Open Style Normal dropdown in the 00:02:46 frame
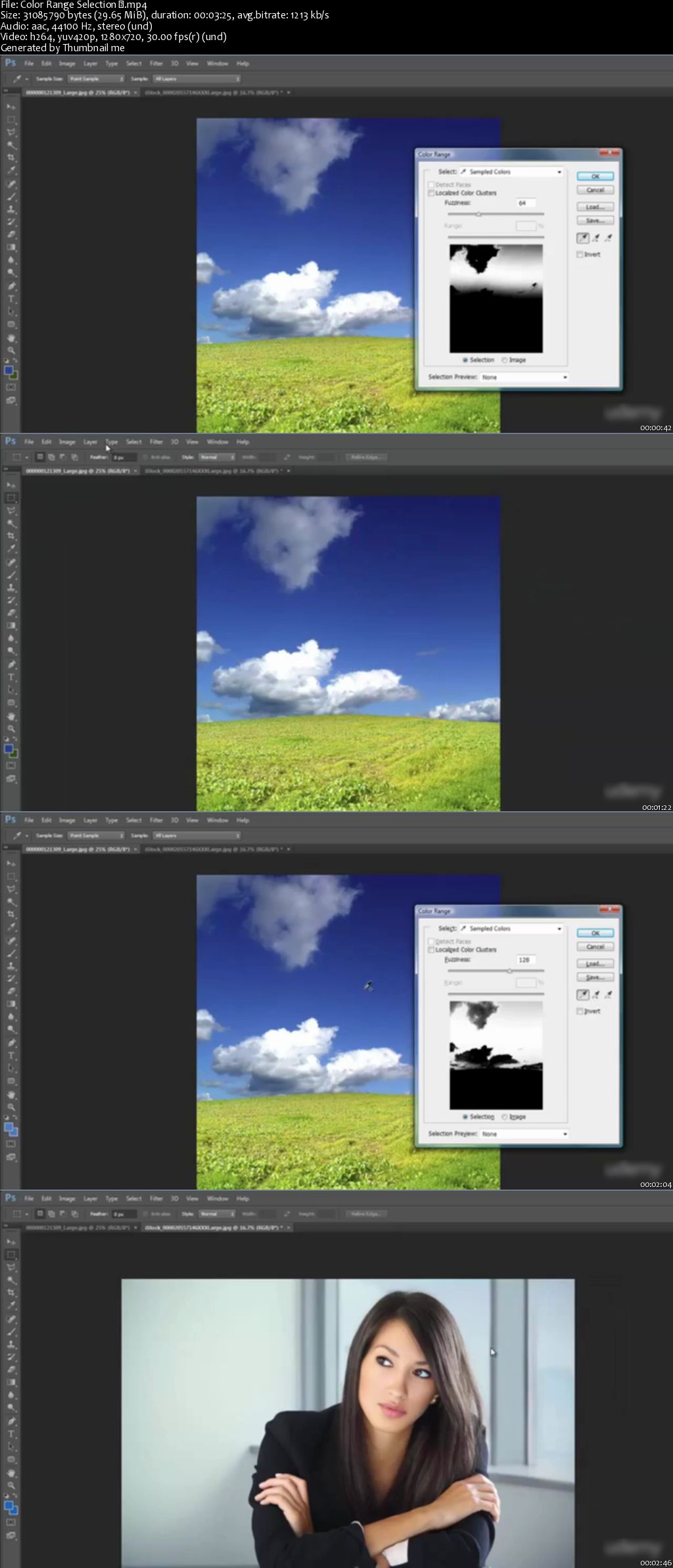The height and width of the screenshot is (1568, 673). [x=217, y=1214]
